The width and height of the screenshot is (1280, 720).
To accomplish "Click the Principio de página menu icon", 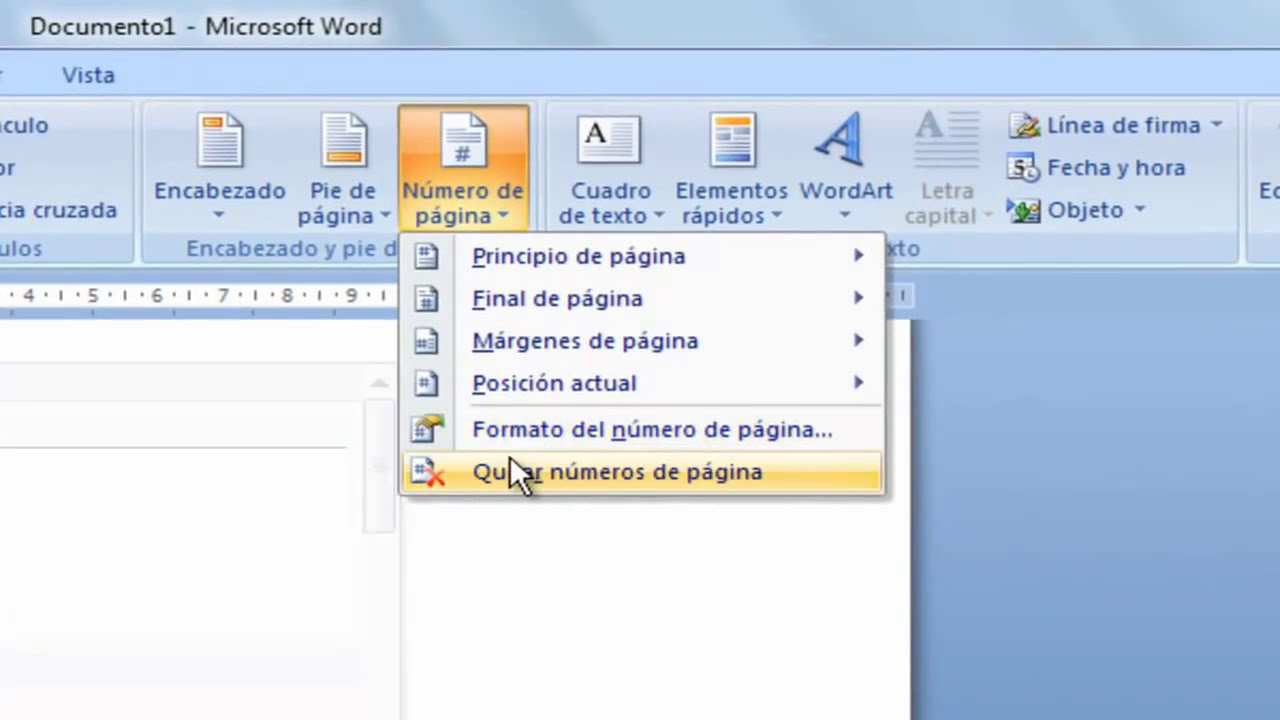I will point(427,256).
